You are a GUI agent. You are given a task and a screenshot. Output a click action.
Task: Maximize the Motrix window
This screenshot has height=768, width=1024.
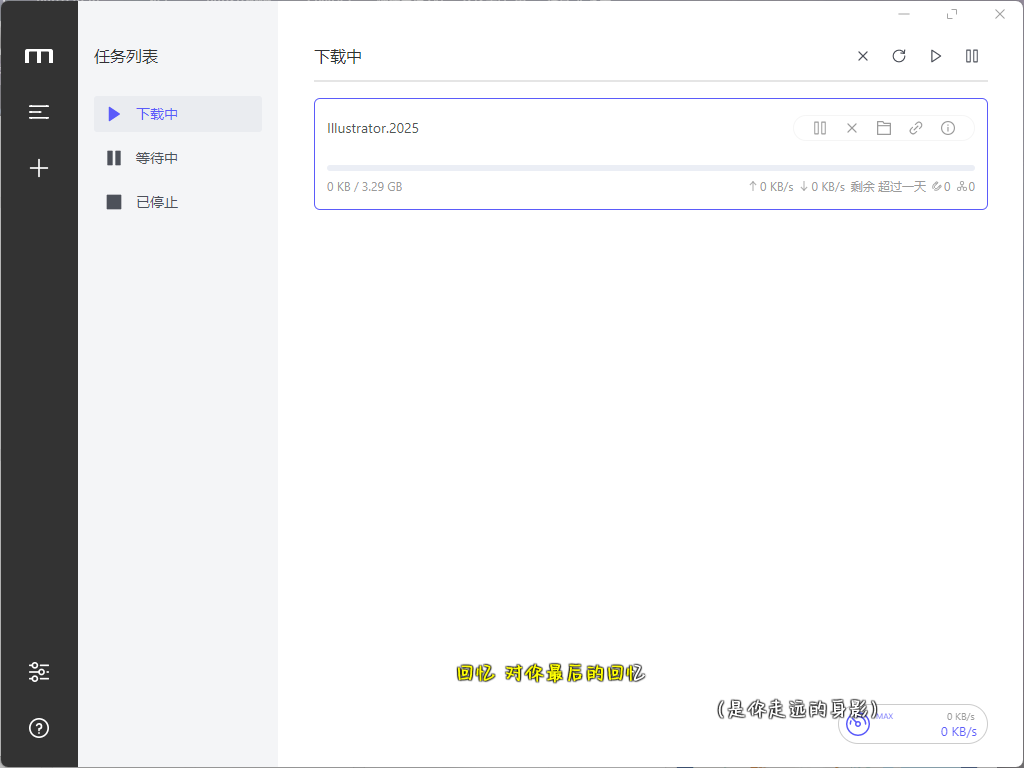point(952,14)
